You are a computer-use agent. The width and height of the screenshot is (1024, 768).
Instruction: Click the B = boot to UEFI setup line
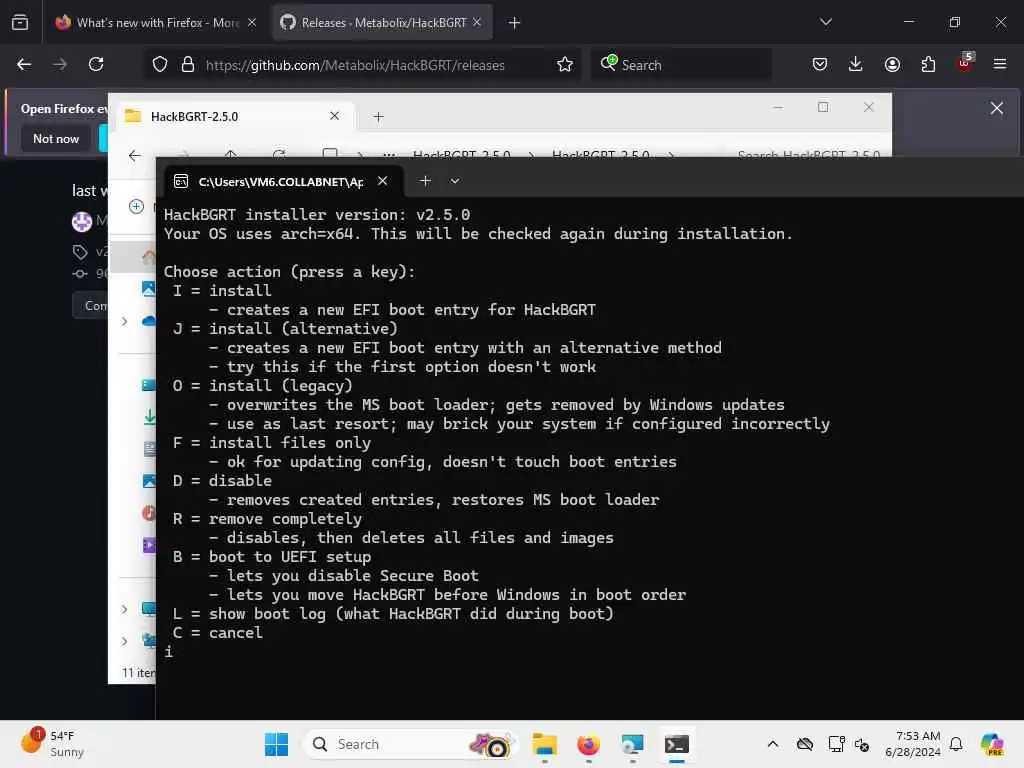click(272, 557)
